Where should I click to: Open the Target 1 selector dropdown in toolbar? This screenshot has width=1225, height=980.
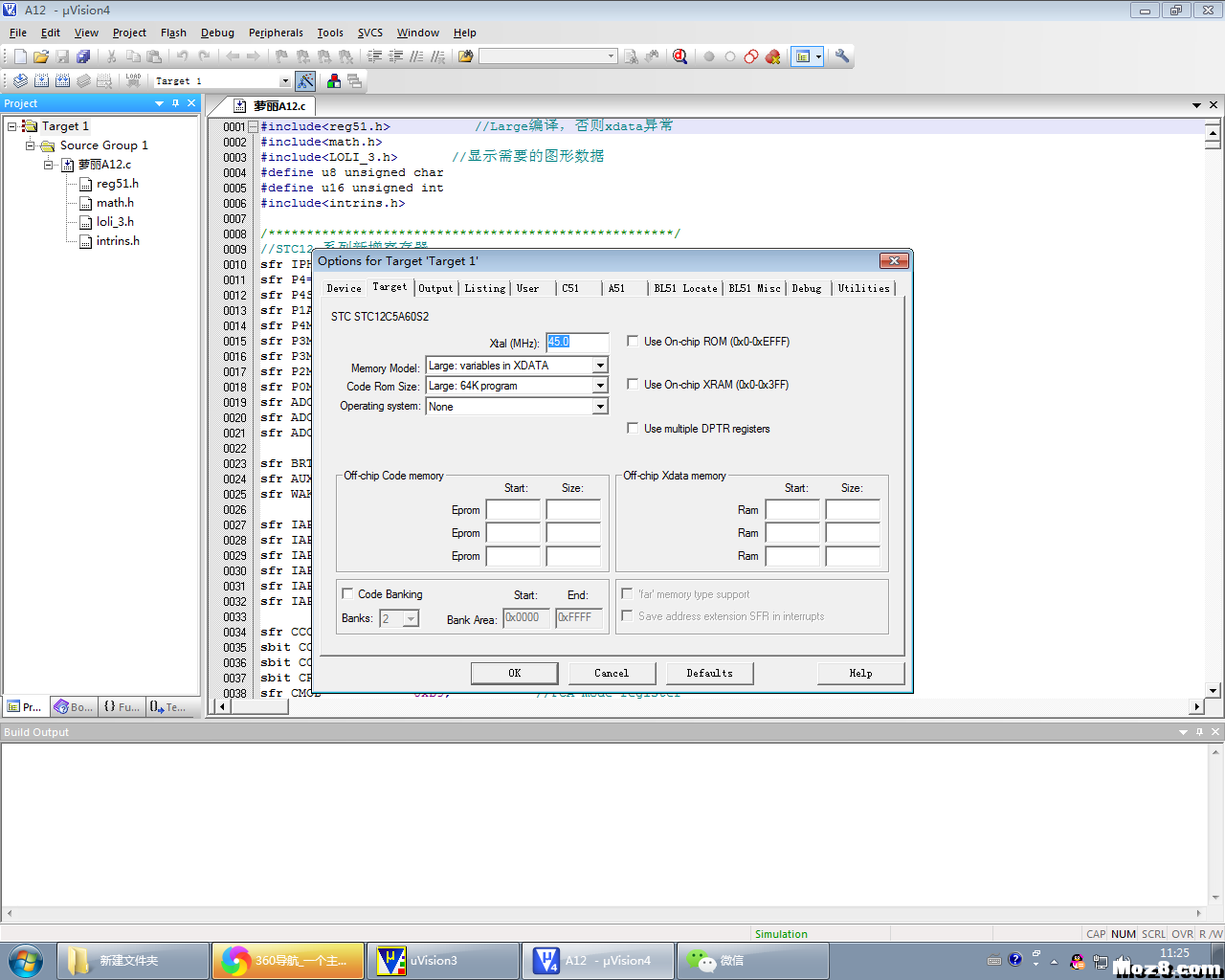coord(284,81)
